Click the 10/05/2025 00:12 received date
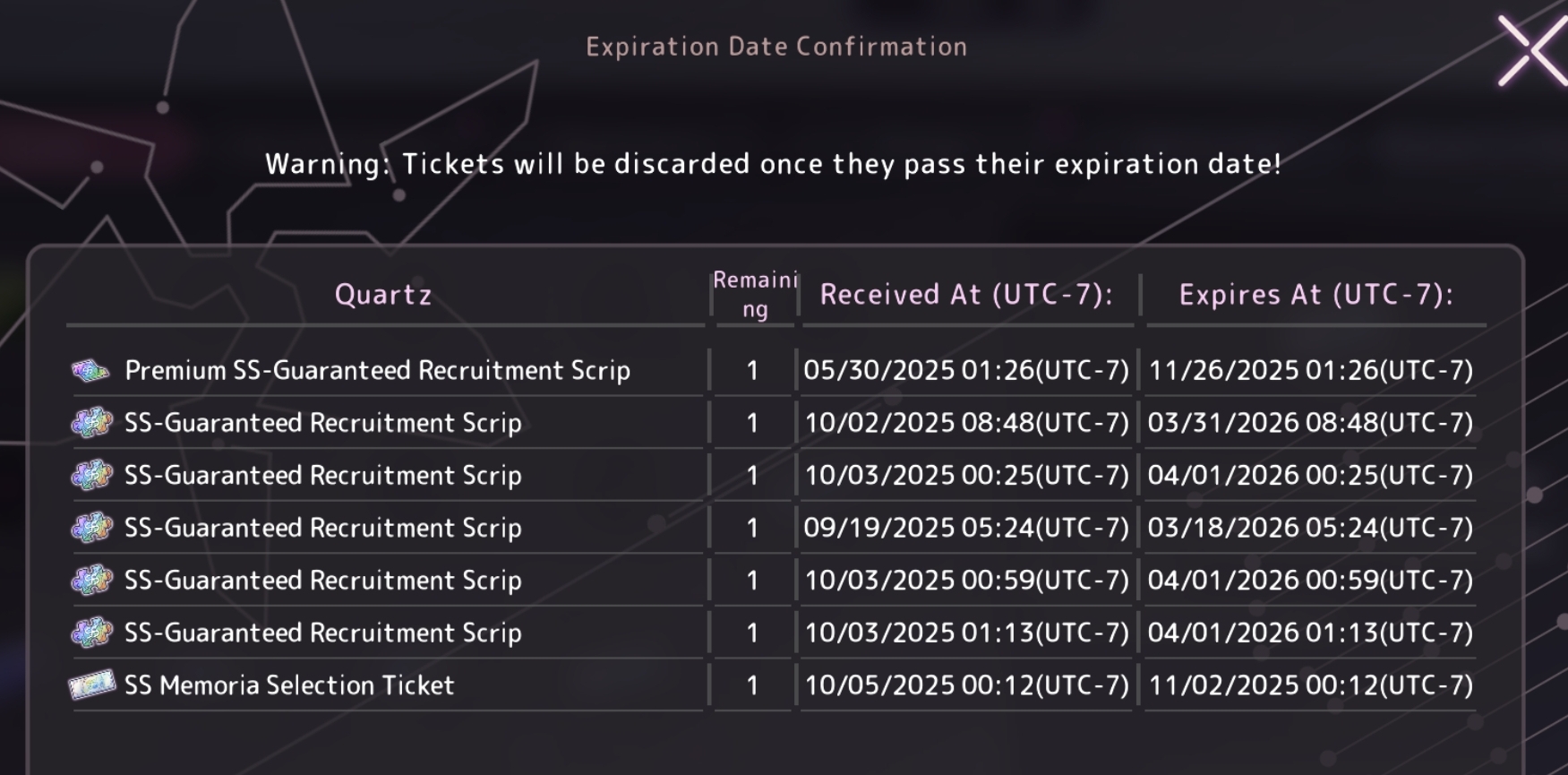 click(x=966, y=685)
